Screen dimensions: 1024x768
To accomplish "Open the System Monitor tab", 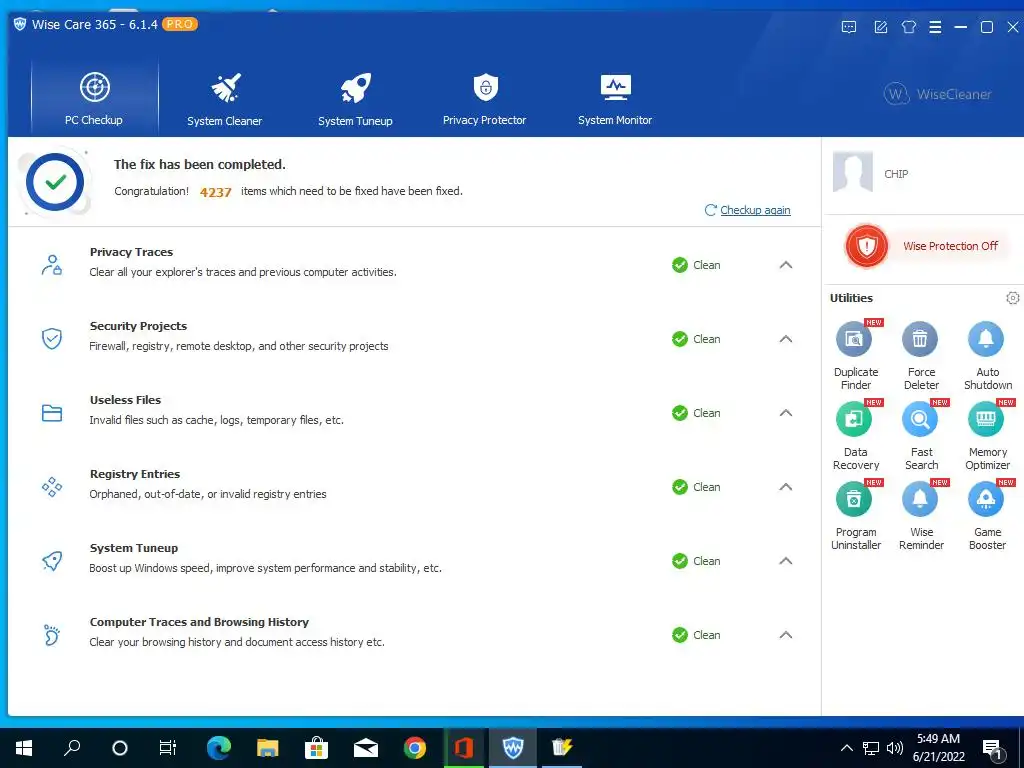I will click(x=615, y=98).
